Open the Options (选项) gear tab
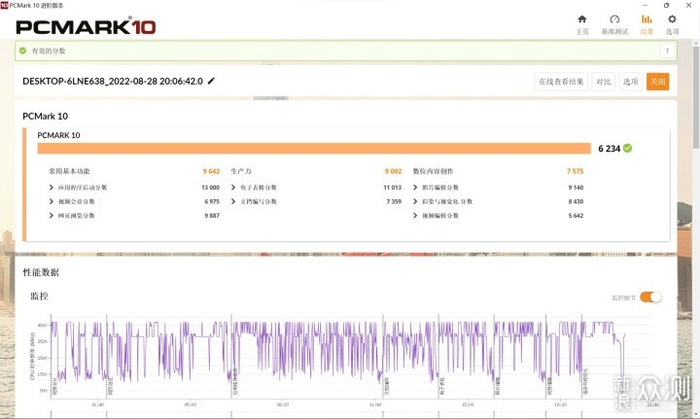 coord(672,25)
